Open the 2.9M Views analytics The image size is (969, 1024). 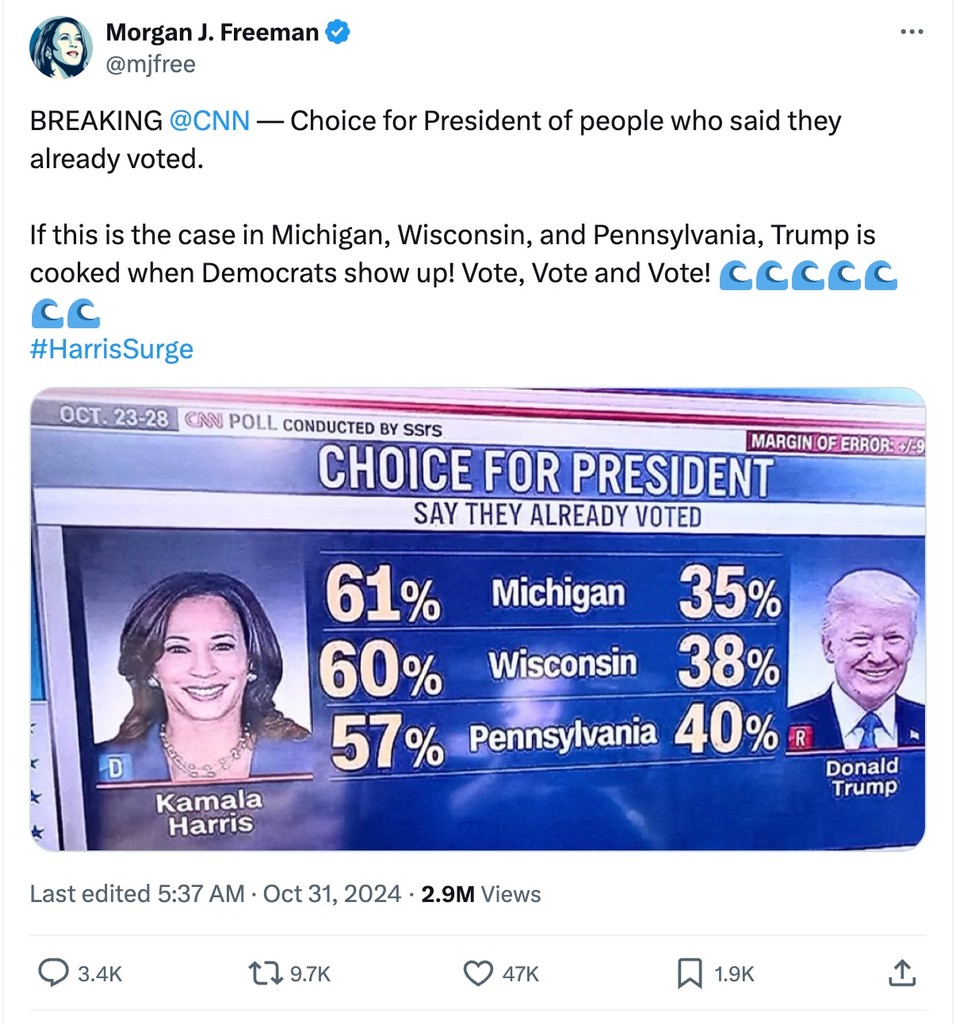[x=481, y=893]
